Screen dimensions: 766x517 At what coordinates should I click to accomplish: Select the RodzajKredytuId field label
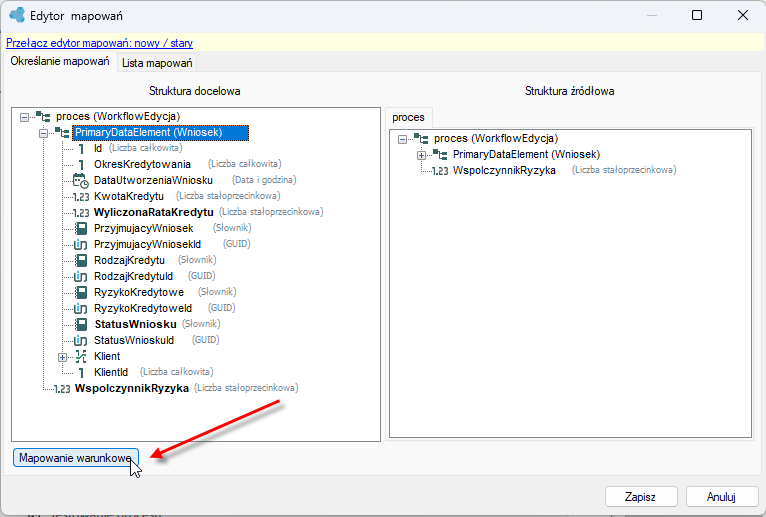pos(133,277)
